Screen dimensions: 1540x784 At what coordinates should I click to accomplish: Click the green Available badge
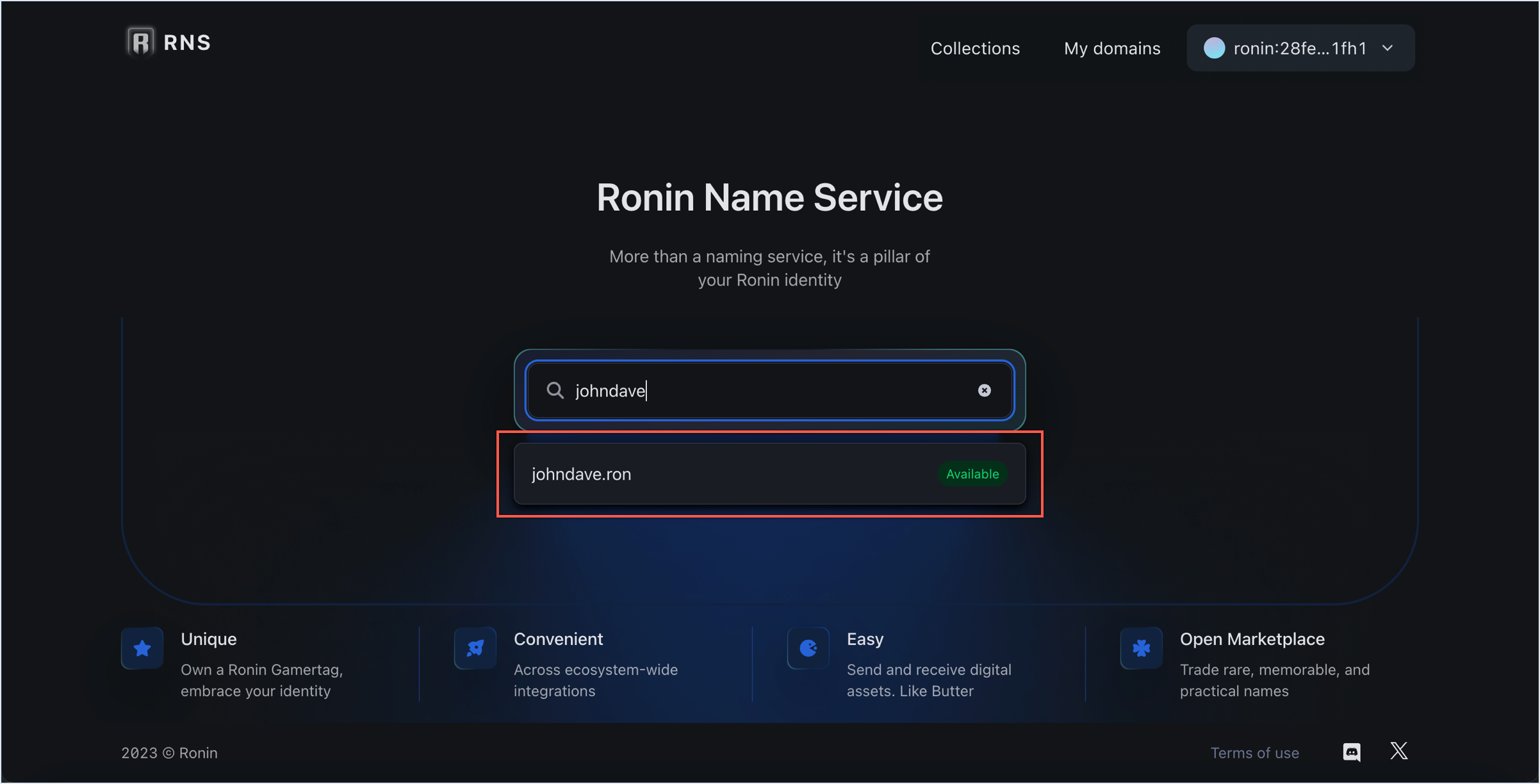(972, 474)
